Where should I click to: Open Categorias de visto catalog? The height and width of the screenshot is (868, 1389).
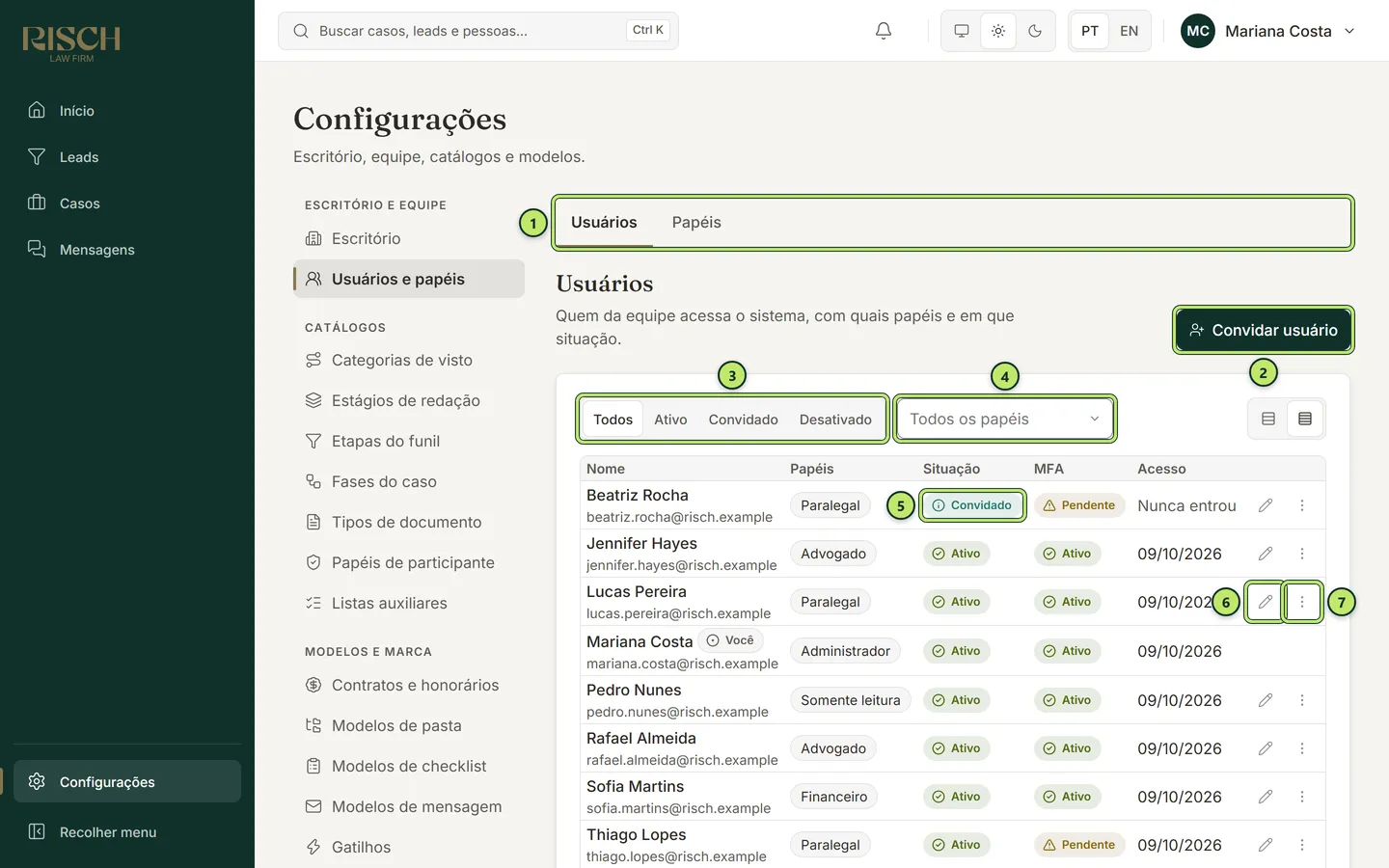tap(409, 360)
